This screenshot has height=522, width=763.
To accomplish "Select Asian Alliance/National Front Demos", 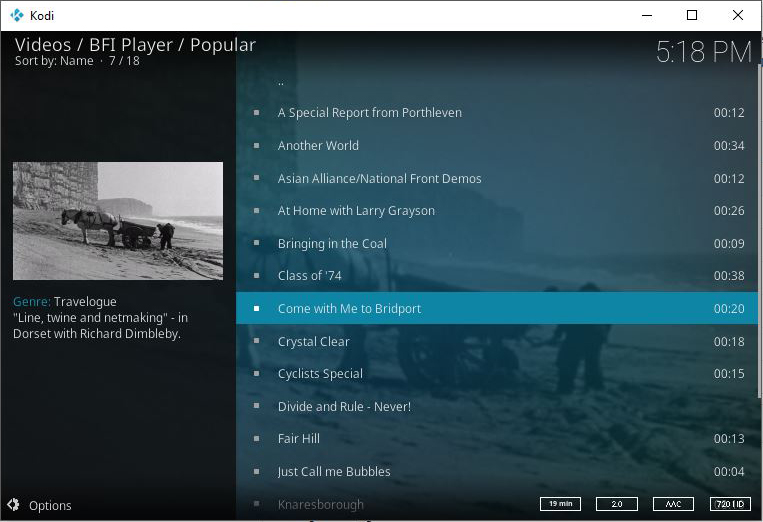I will [380, 179].
